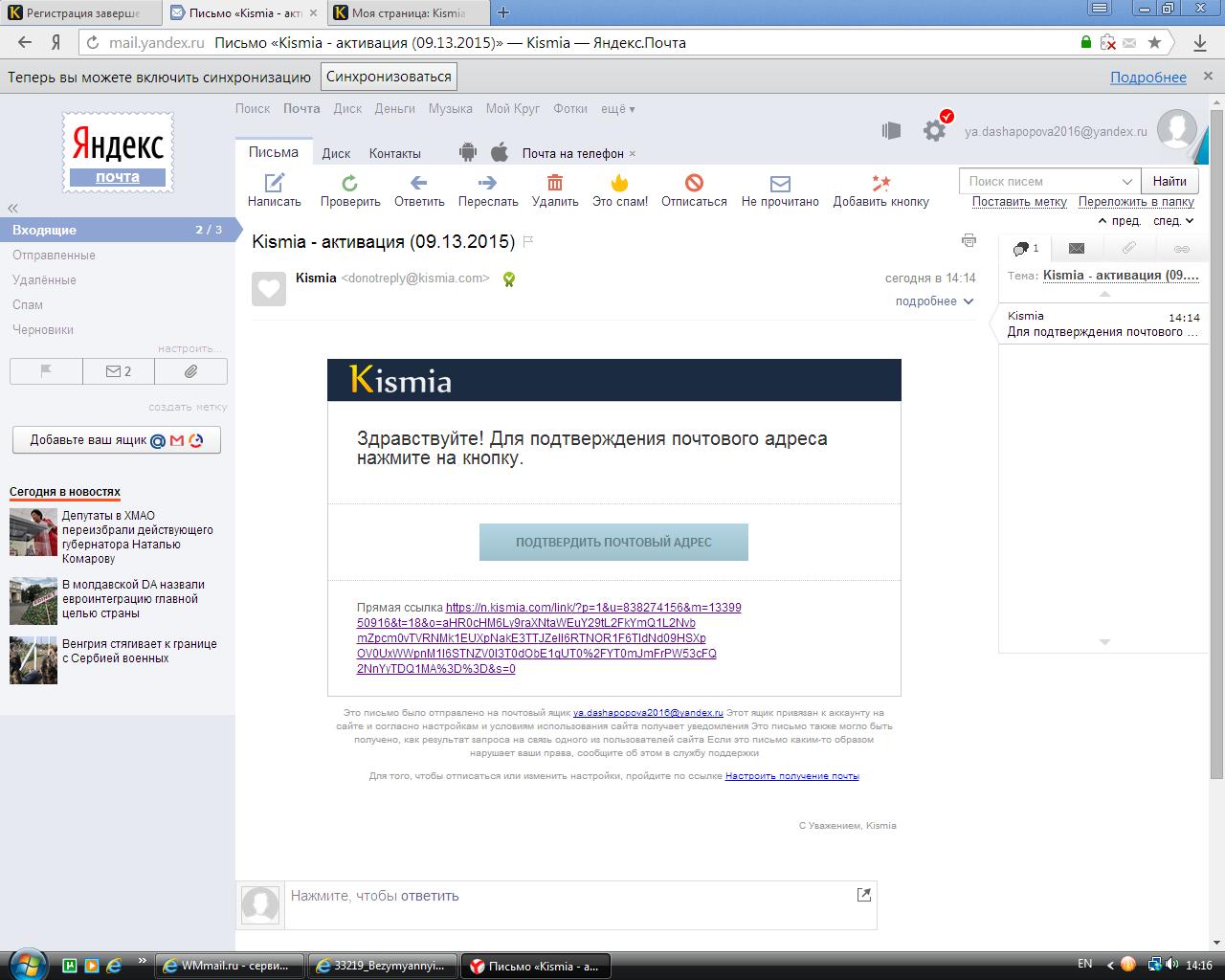The height and width of the screenshot is (980, 1225).
Task: Open news about Депутаты в ХМАО
Action: [138, 537]
